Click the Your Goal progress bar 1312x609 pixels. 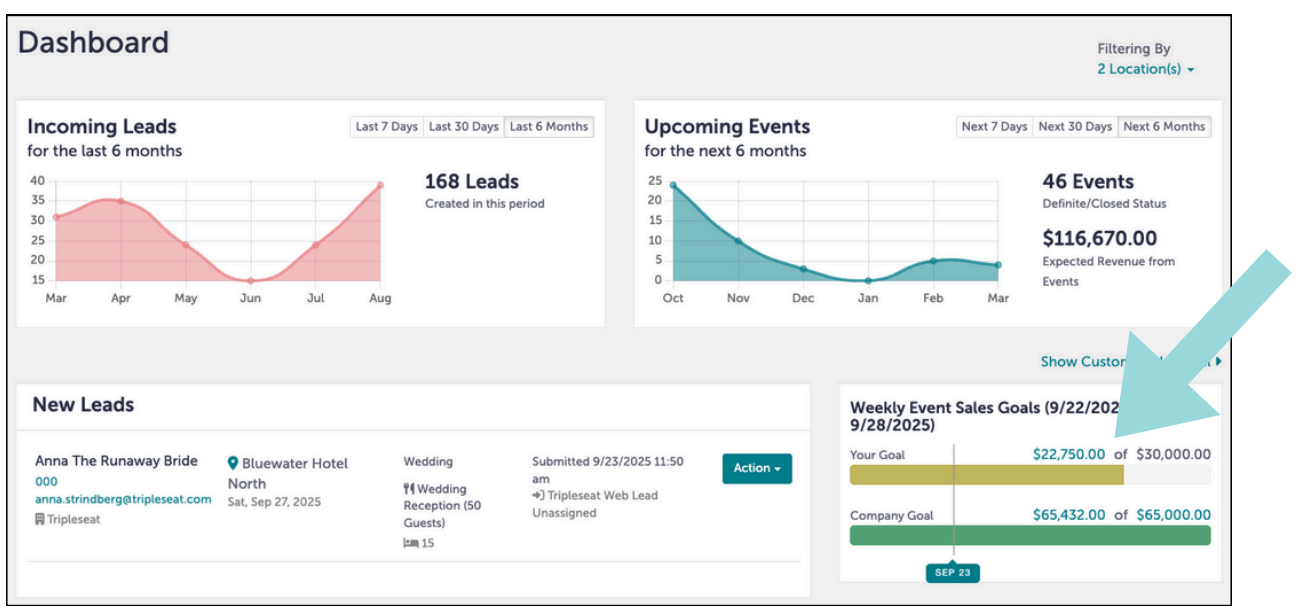point(1030,475)
